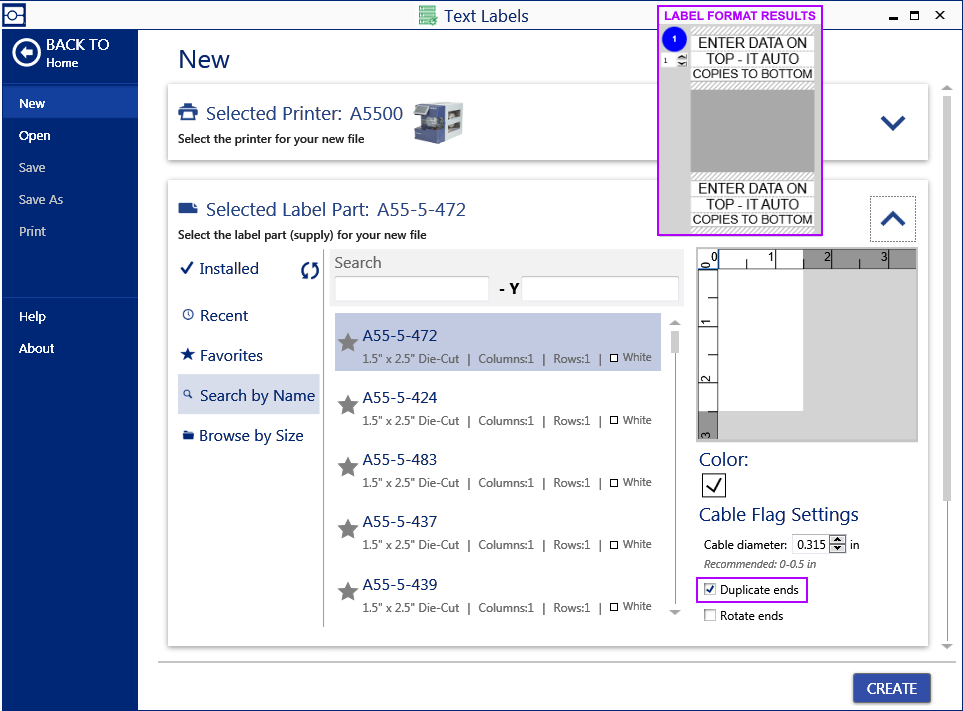Increase the cable diameter with up arrow

click(x=838, y=540)
